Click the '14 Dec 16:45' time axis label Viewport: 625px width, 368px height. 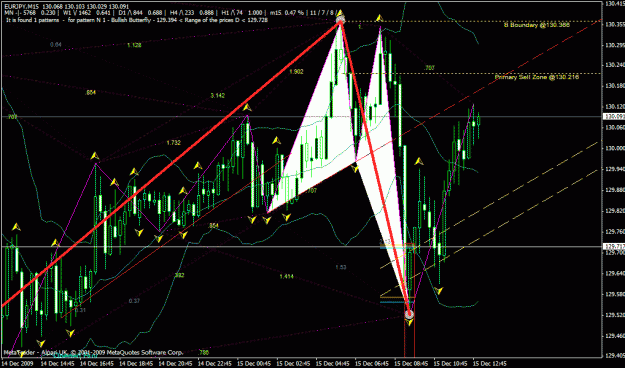[x=97, y=364]
